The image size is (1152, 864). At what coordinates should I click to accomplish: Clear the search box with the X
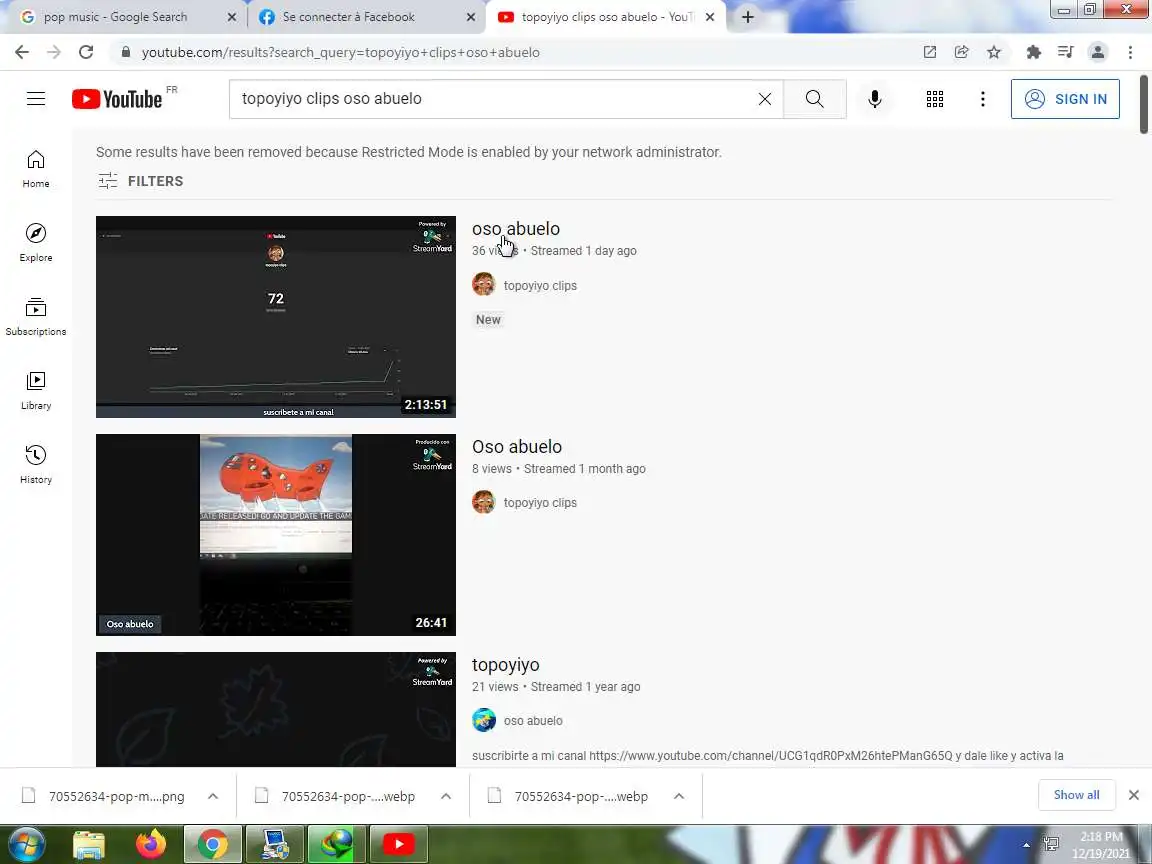765,98
